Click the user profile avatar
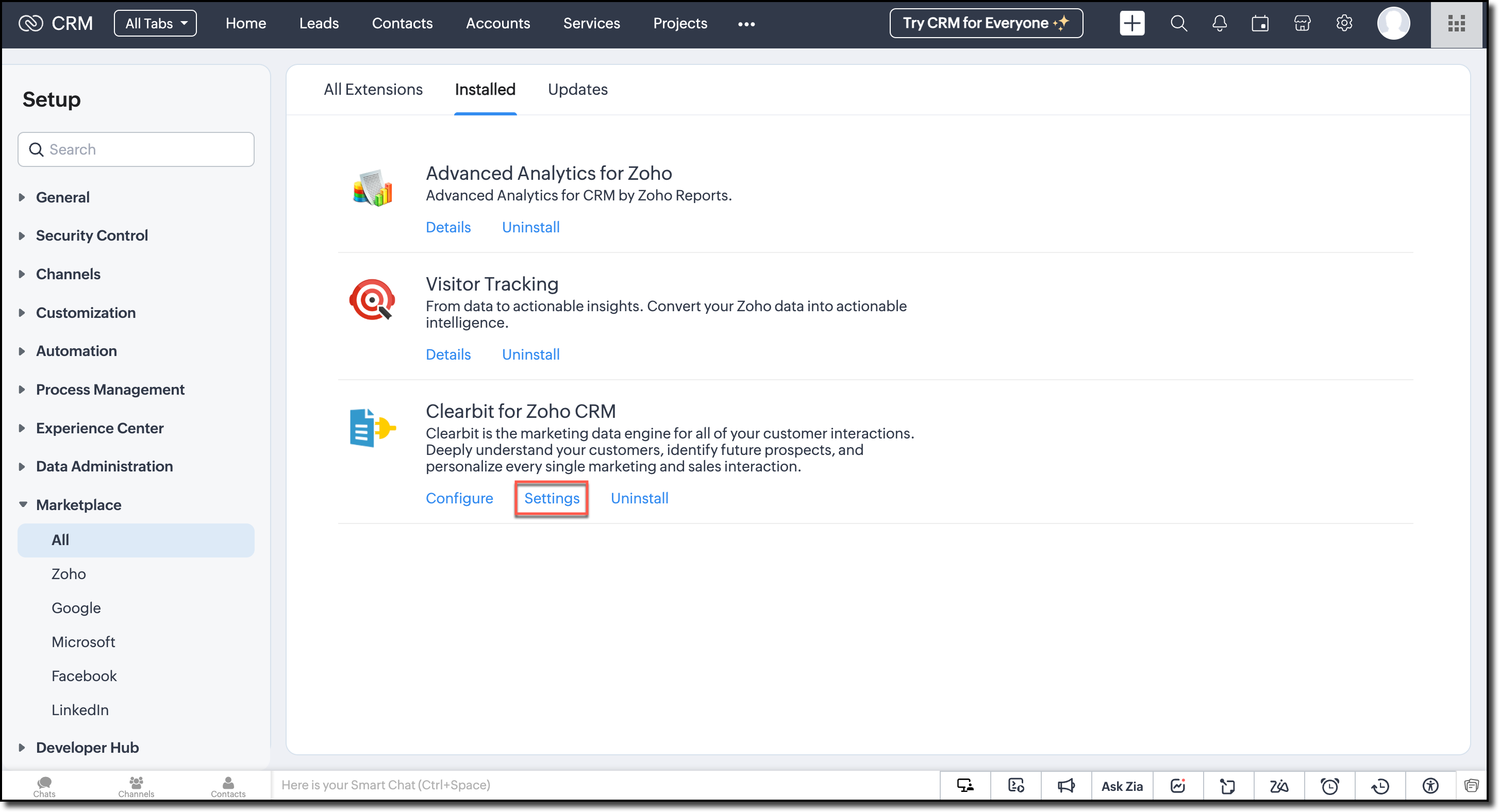1499x812 pixels. 1393,23
